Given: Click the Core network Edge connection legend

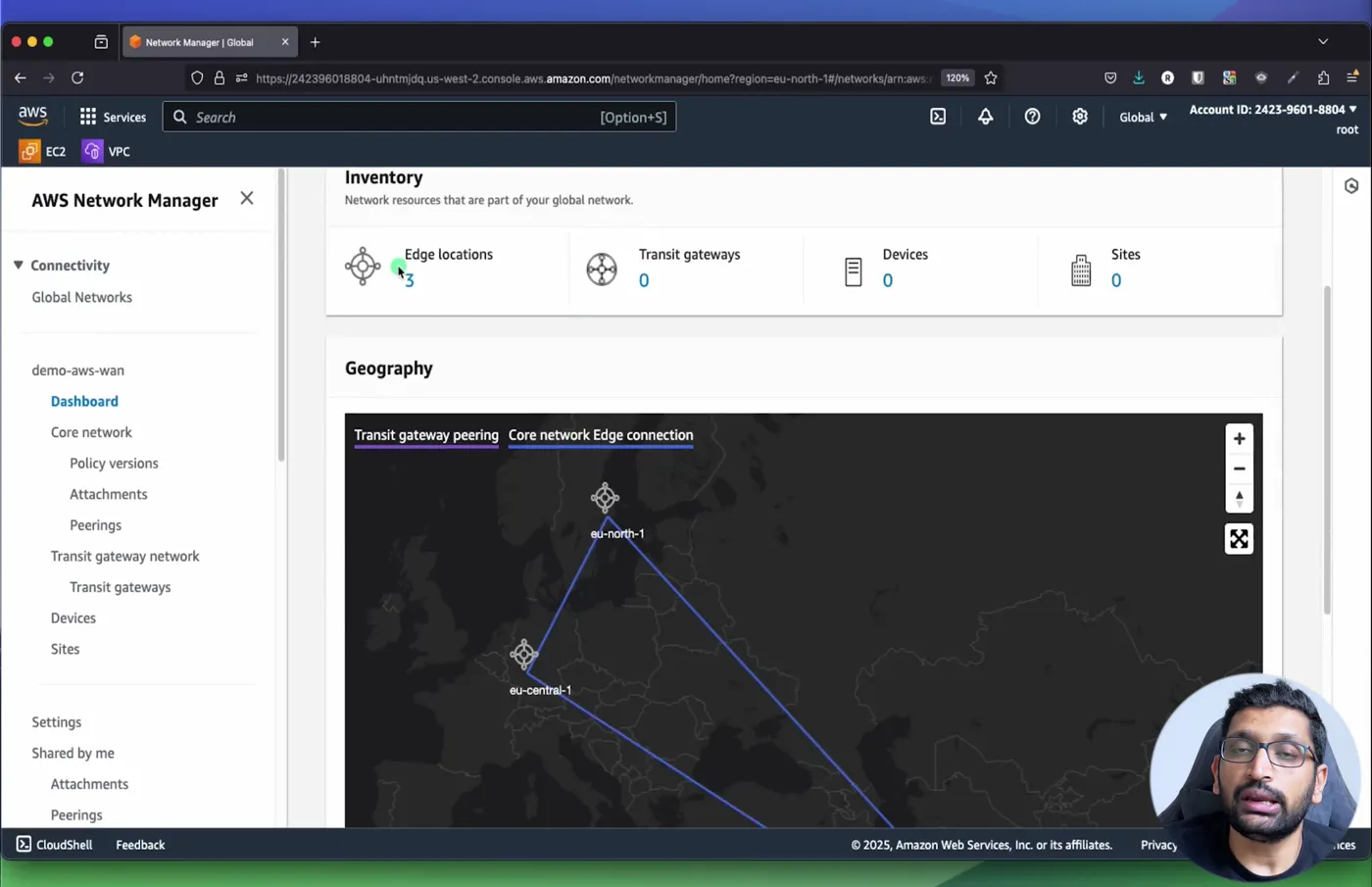Looking at the screenshot, I should tap(601, 435).
